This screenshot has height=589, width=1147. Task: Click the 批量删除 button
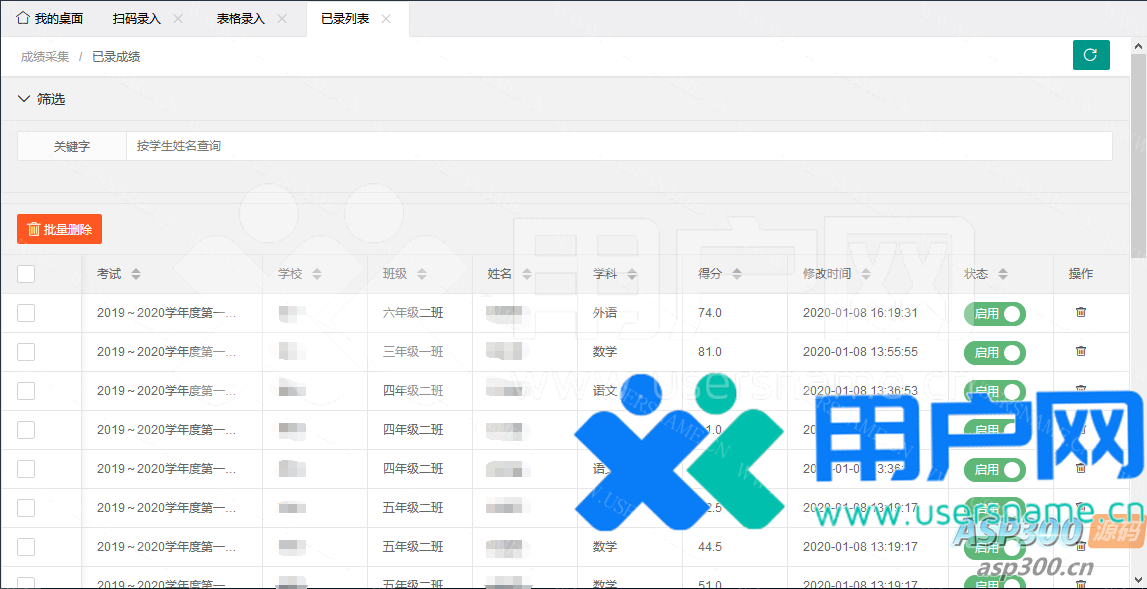[x=59, y=229]
